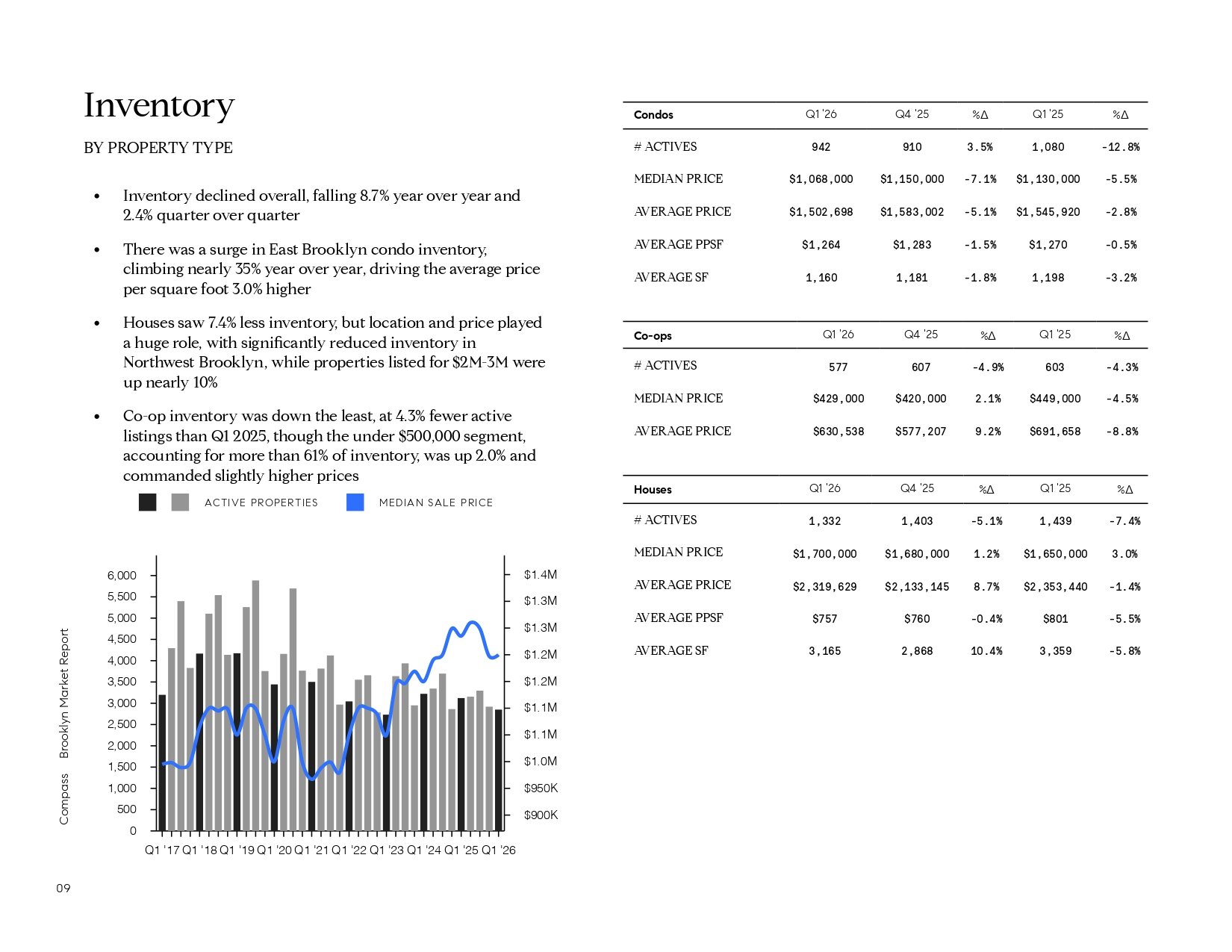
Task: Click the black Active Properties legend swatch
Action: tap(147, 503)
